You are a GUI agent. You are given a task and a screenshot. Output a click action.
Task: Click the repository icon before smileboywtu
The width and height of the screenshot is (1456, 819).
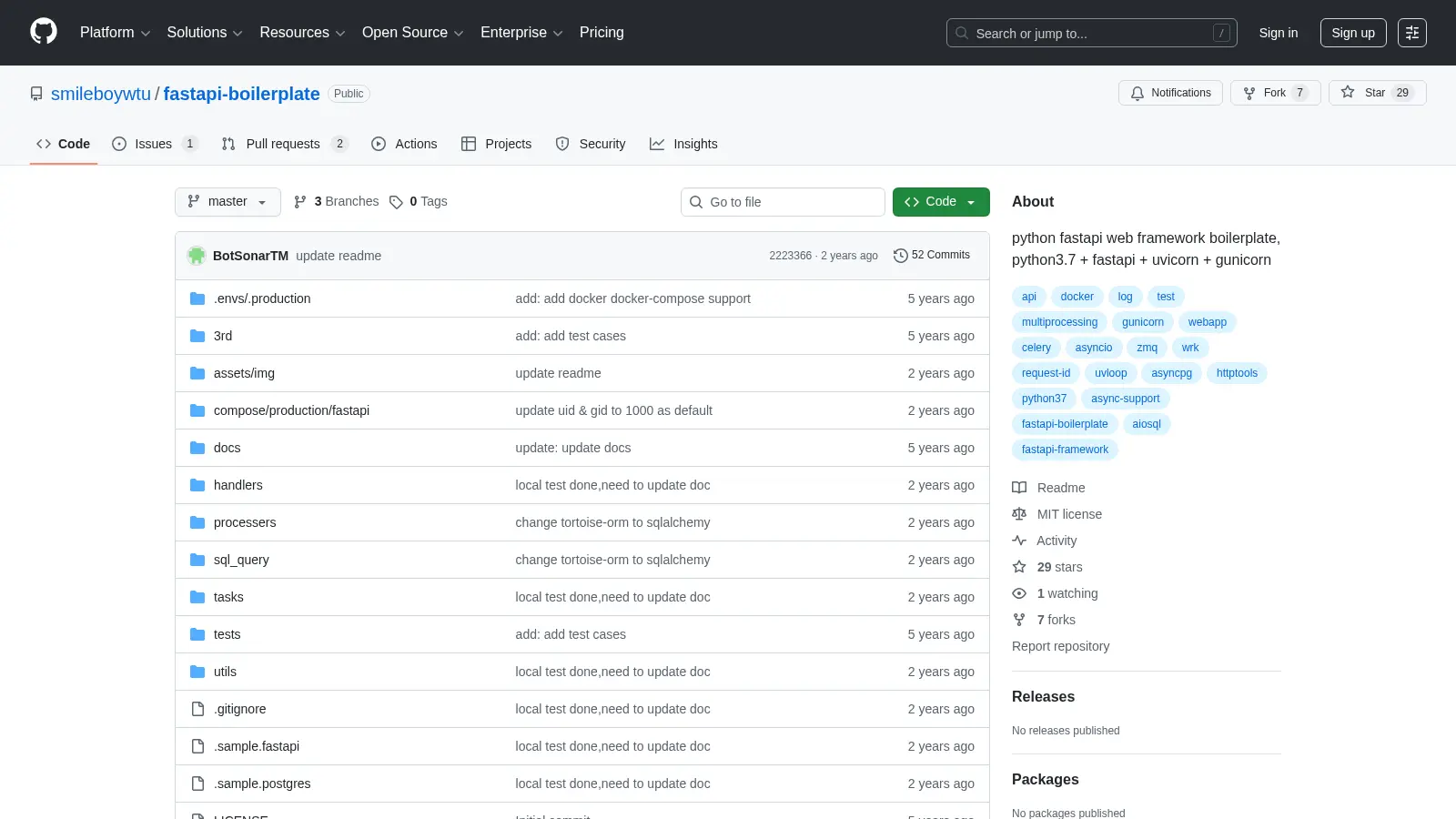[x=36, y=94]
